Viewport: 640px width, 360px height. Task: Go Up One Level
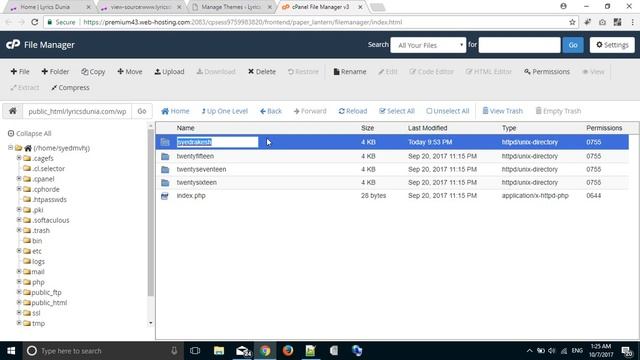pos(224,111)
